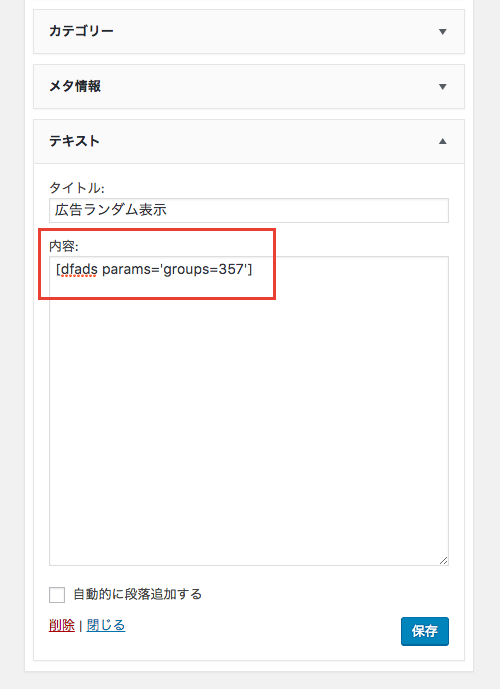The height and width of the screenshot is (689, 500).
Task: Click empty area at the bottom of the 内容 textarea
Action: click(249, 527)
